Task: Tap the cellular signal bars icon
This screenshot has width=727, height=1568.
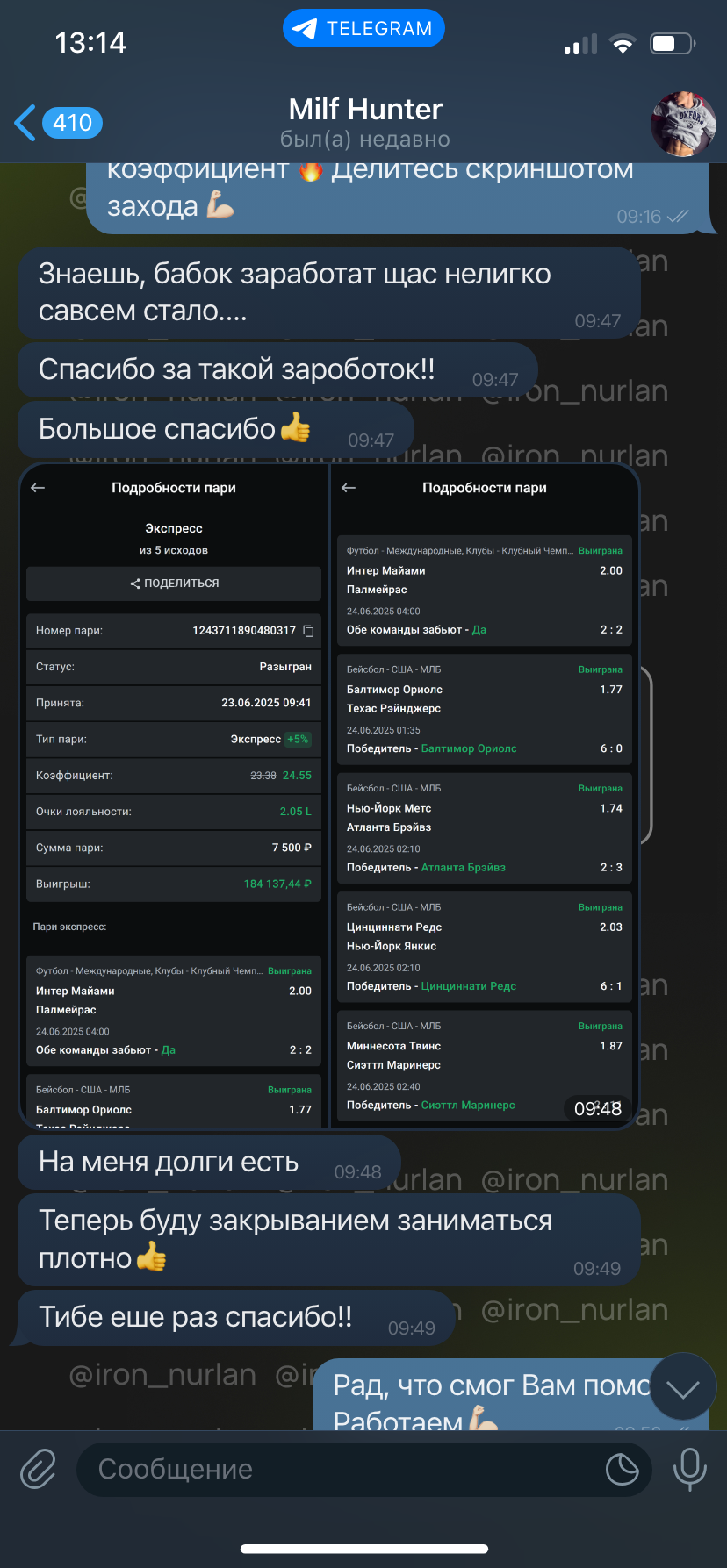Action: tap(580, 44)
